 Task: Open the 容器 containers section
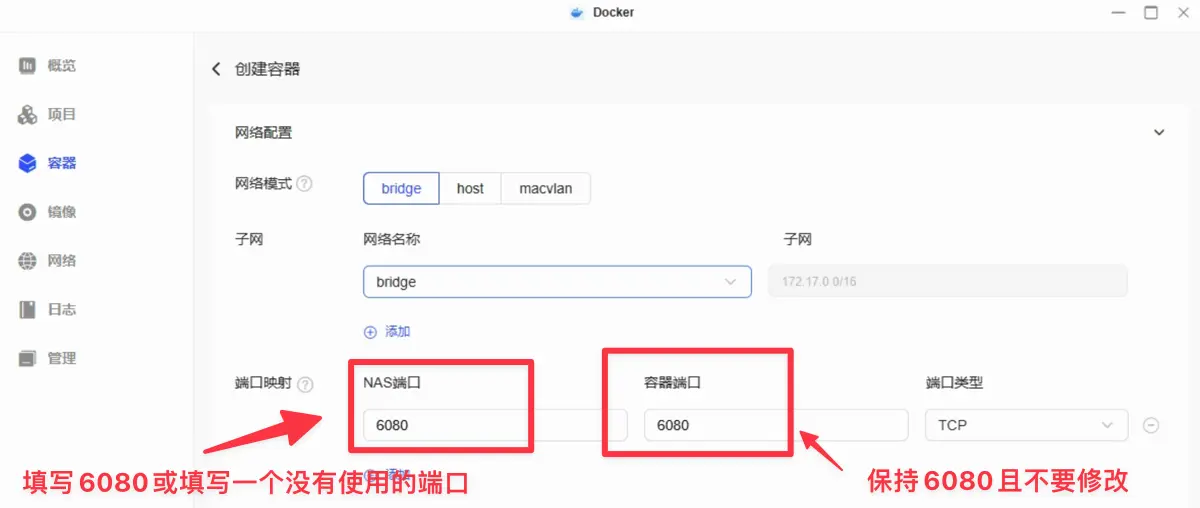(x=48, y=163)
